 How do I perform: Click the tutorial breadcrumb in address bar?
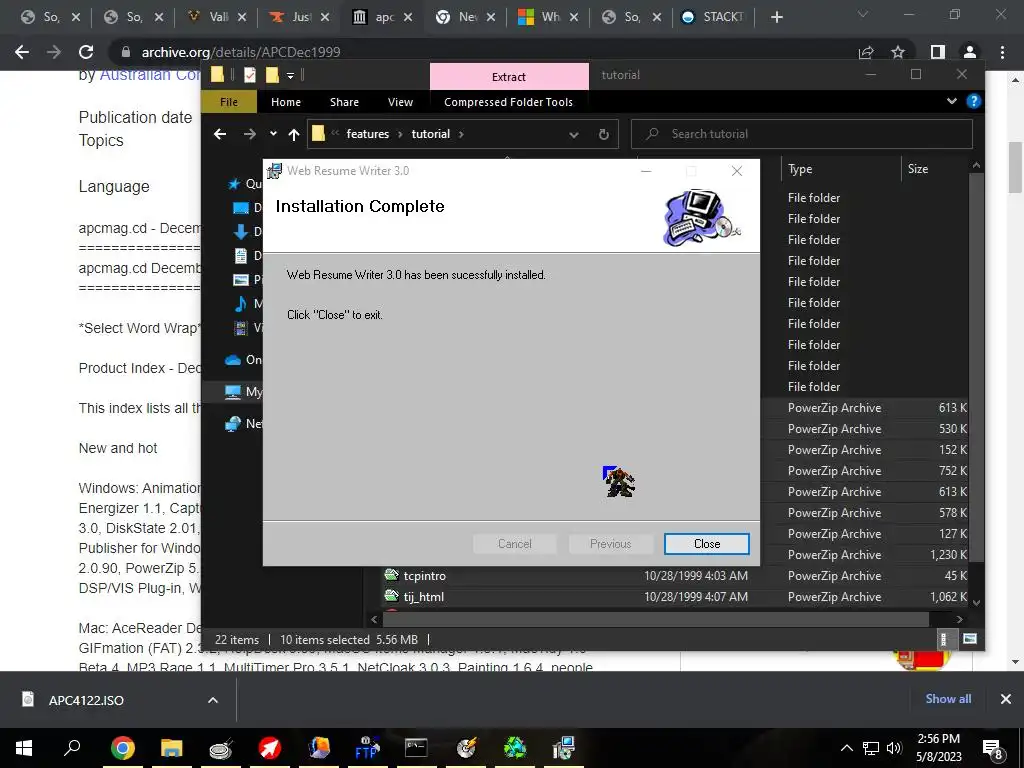tap(430, 134)
